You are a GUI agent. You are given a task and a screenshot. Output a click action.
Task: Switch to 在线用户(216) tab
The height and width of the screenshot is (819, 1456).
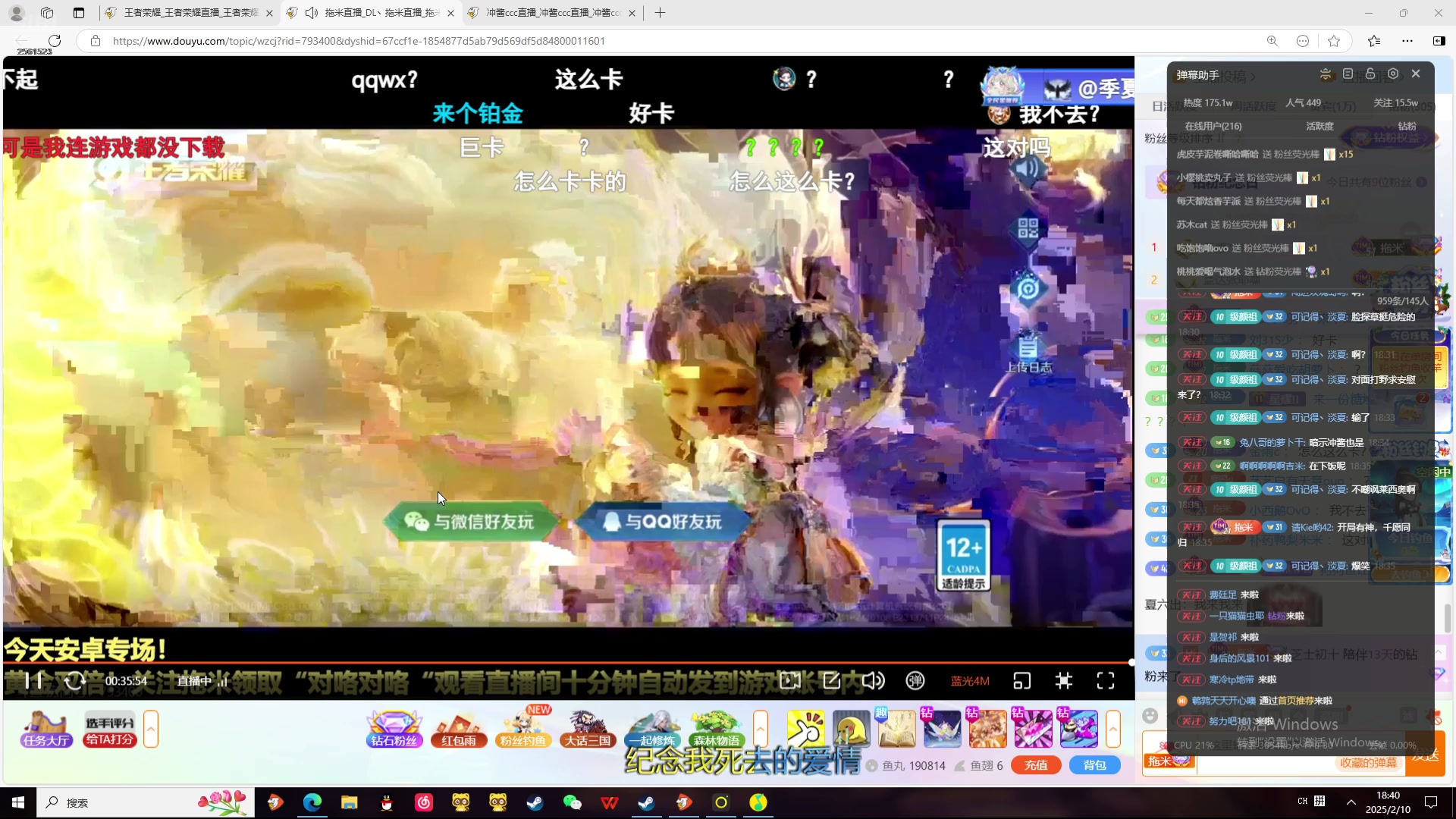pos(1213,126)
